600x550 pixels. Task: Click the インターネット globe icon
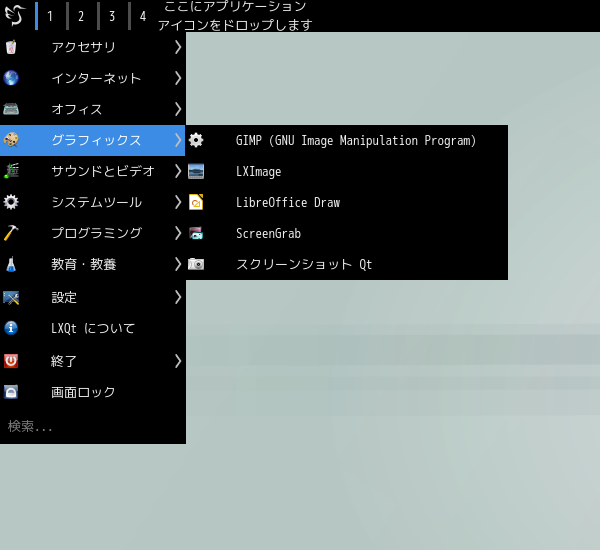(11, 78)
